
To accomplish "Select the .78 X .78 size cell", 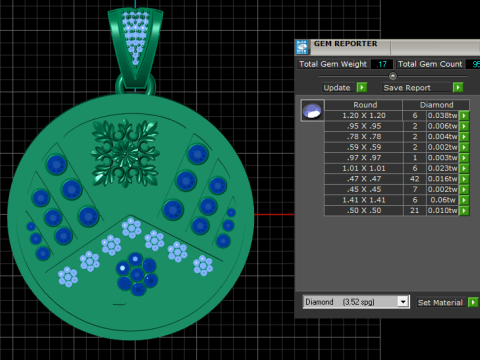I will tap(364, 137).
